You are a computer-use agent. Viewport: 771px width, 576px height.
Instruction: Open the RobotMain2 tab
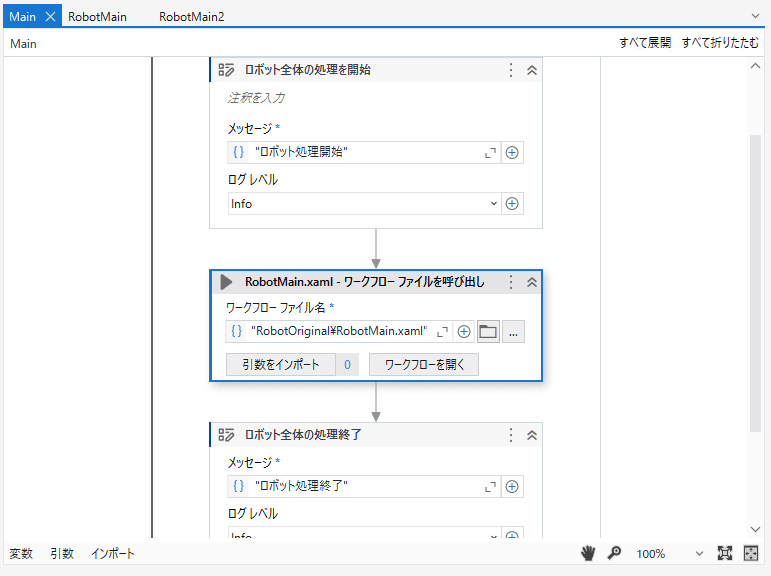pyautogui.click(x=192, y=17)
